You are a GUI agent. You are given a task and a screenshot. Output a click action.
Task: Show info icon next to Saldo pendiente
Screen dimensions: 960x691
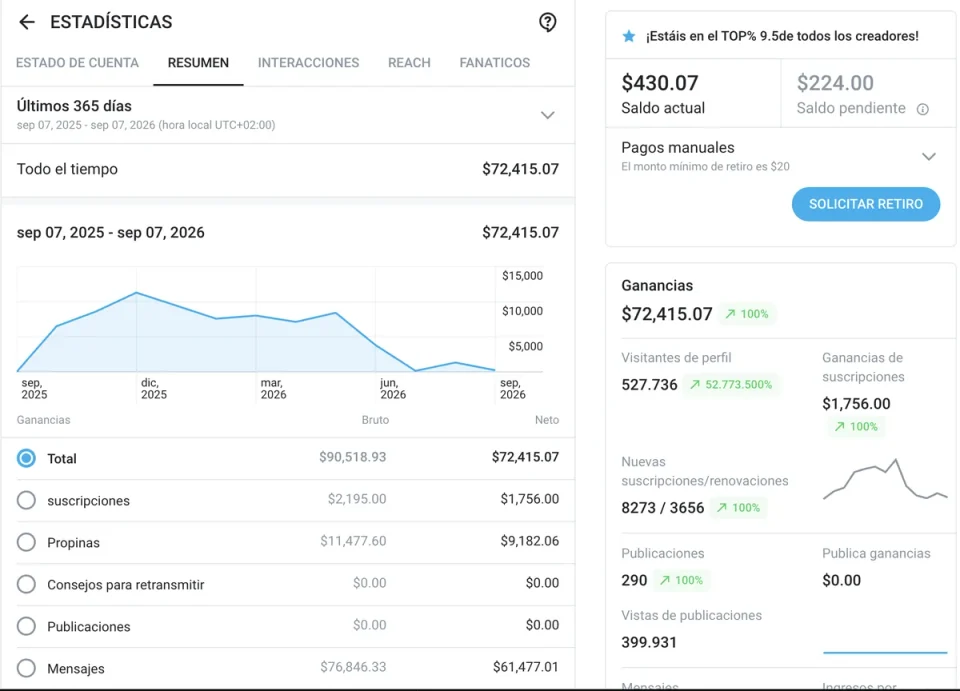tap(923, 109)
